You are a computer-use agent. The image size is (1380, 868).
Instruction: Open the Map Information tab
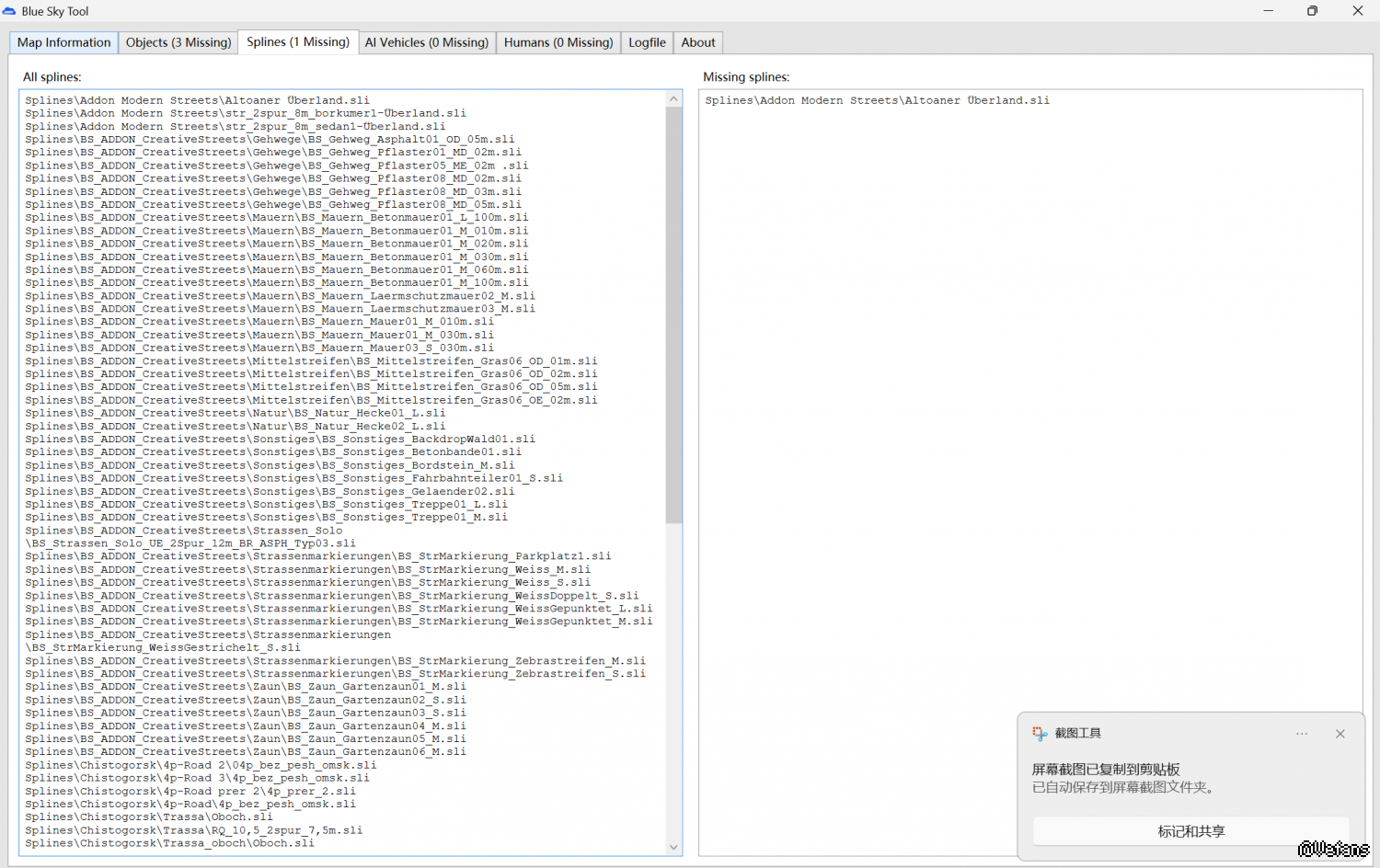(63, 42)
